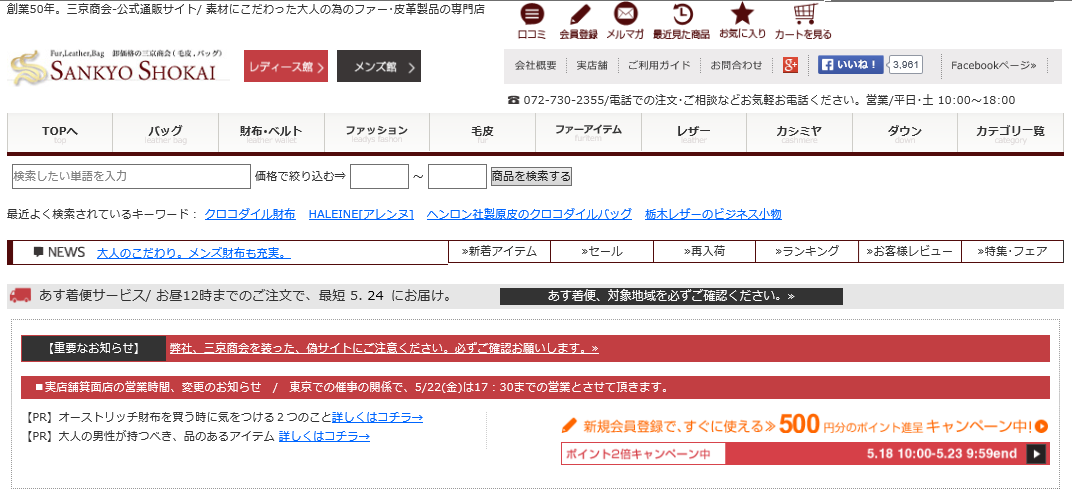
Task: Open the ダウン menu
Action: coord(905,133)
